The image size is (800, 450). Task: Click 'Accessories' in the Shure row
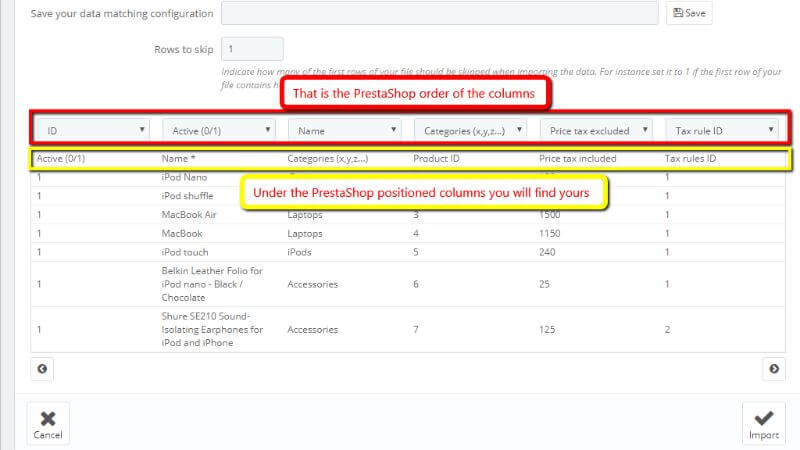(312, 330)
